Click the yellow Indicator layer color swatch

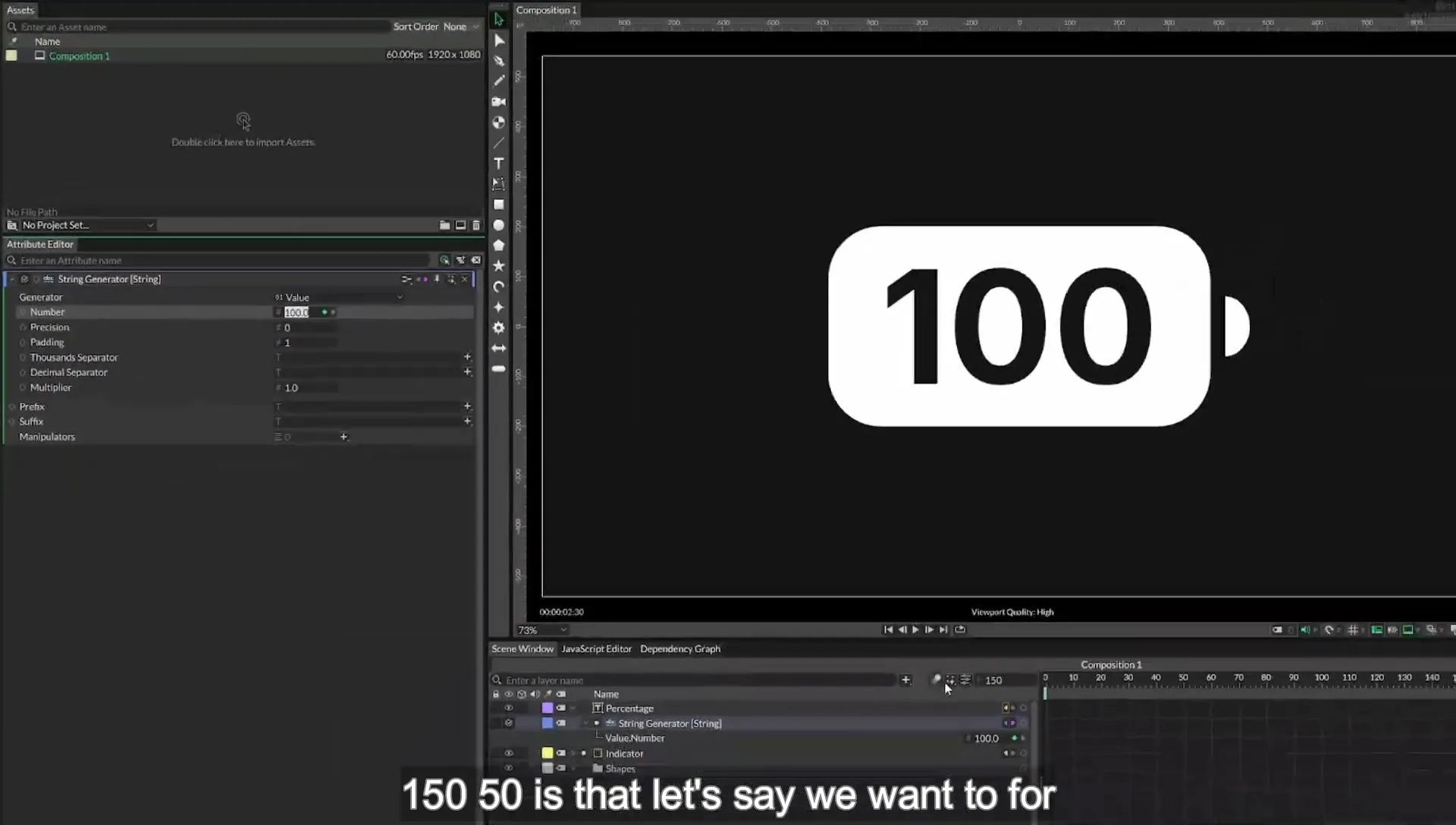pos(547,754)
